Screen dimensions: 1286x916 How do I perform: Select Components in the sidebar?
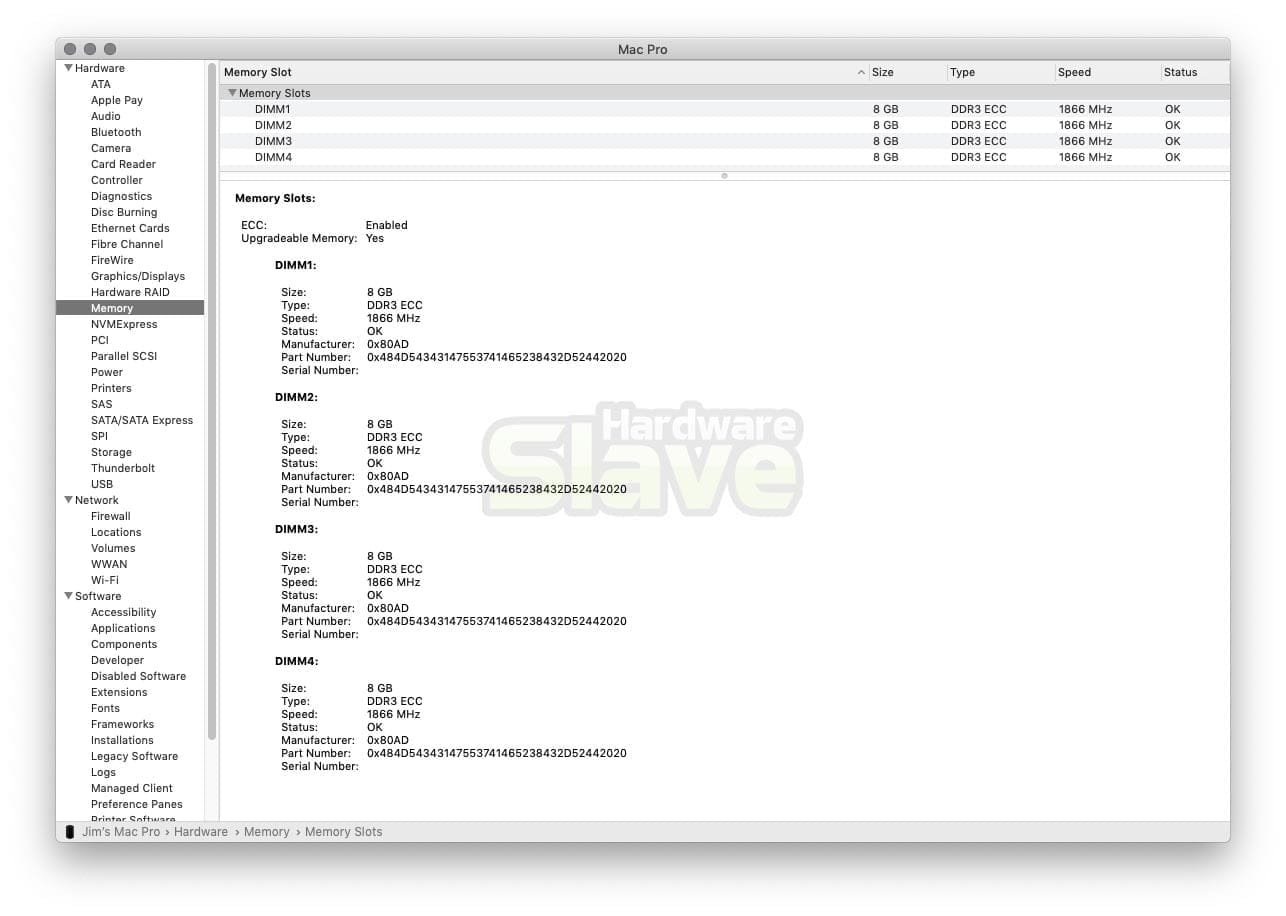tap(124, 644)
